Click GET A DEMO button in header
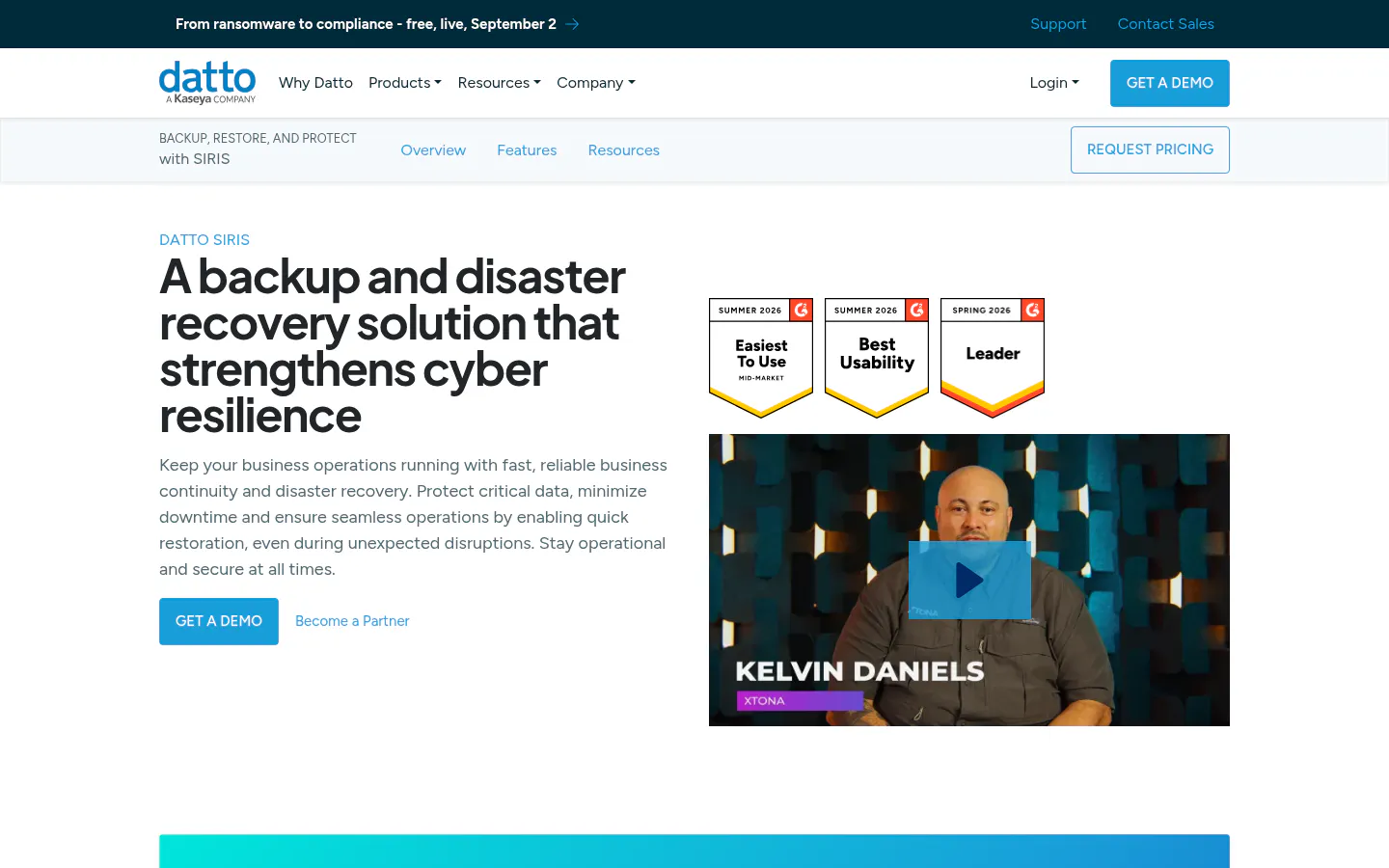1389x868 pixels. pos(1170,83)
